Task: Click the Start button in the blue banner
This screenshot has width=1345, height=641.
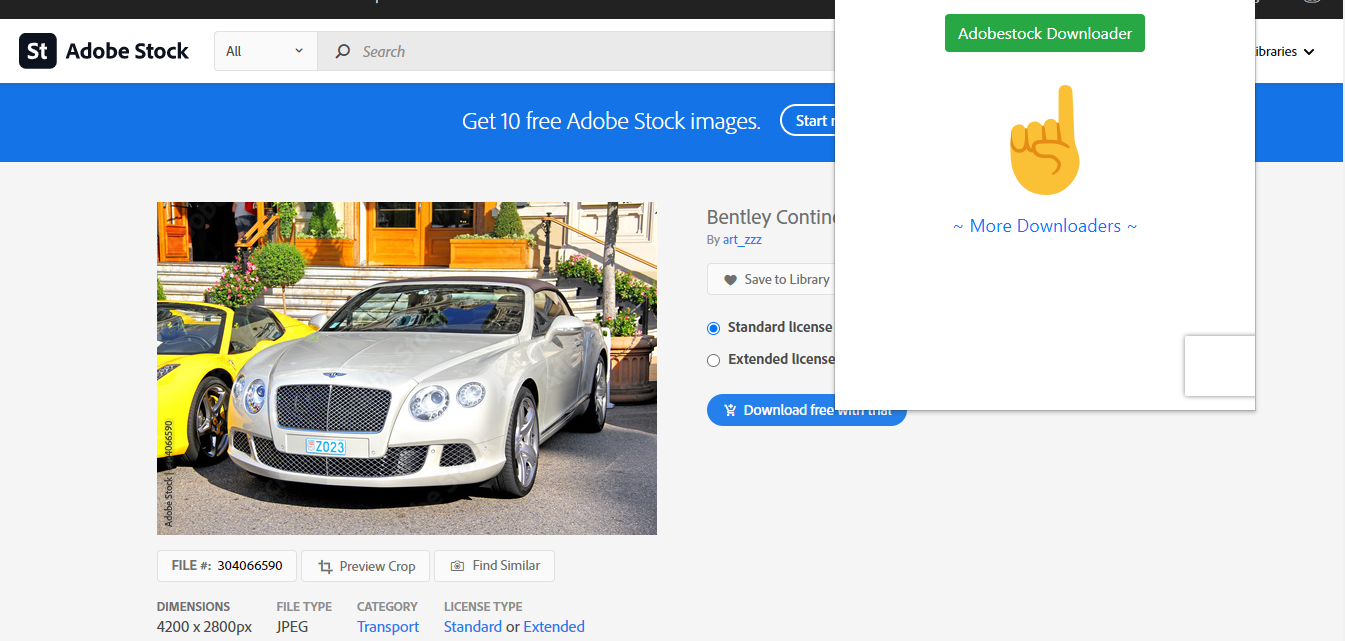Action: point(808,121)
